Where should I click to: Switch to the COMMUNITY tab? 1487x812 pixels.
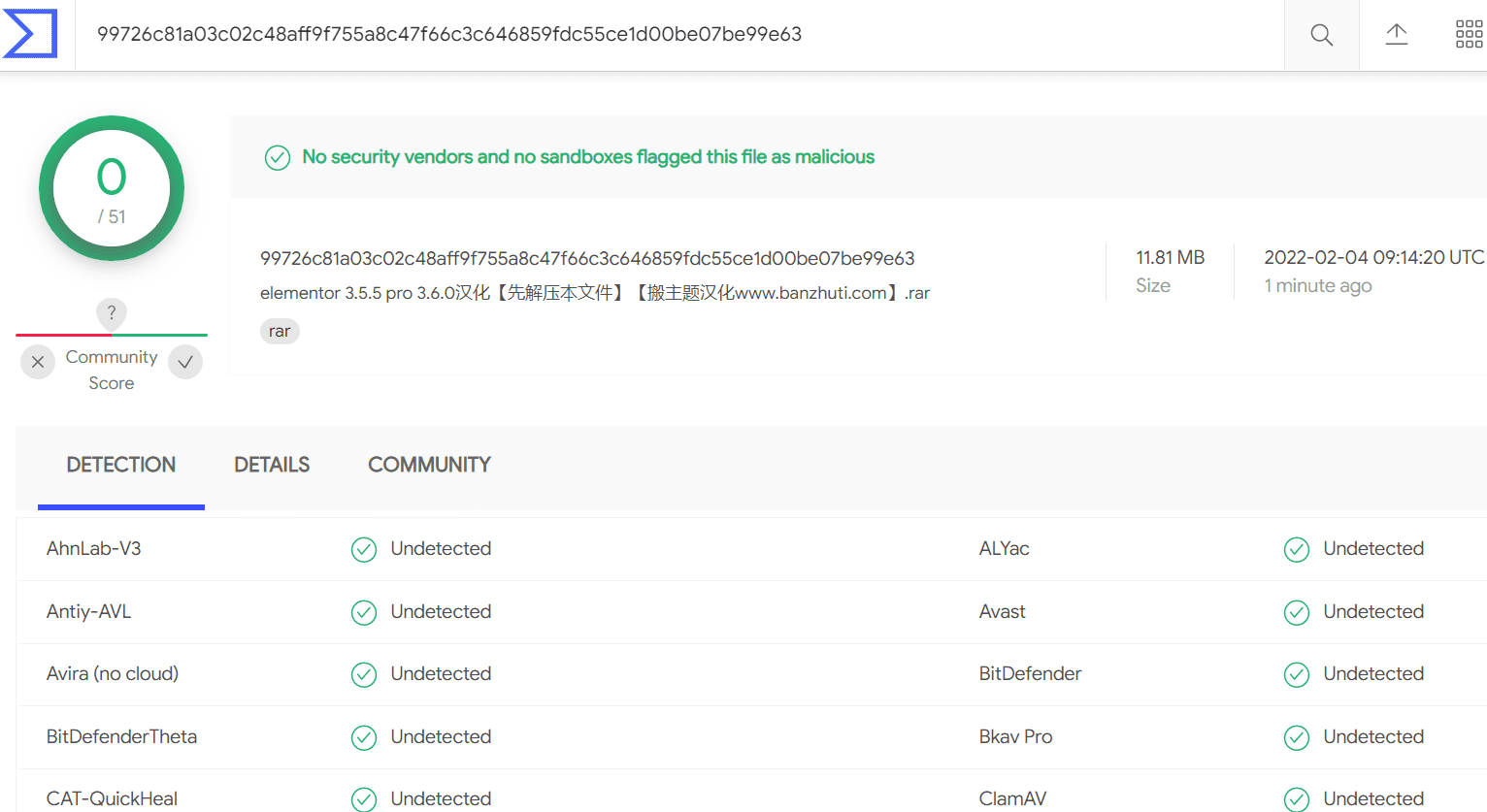(x=429, y=465)
